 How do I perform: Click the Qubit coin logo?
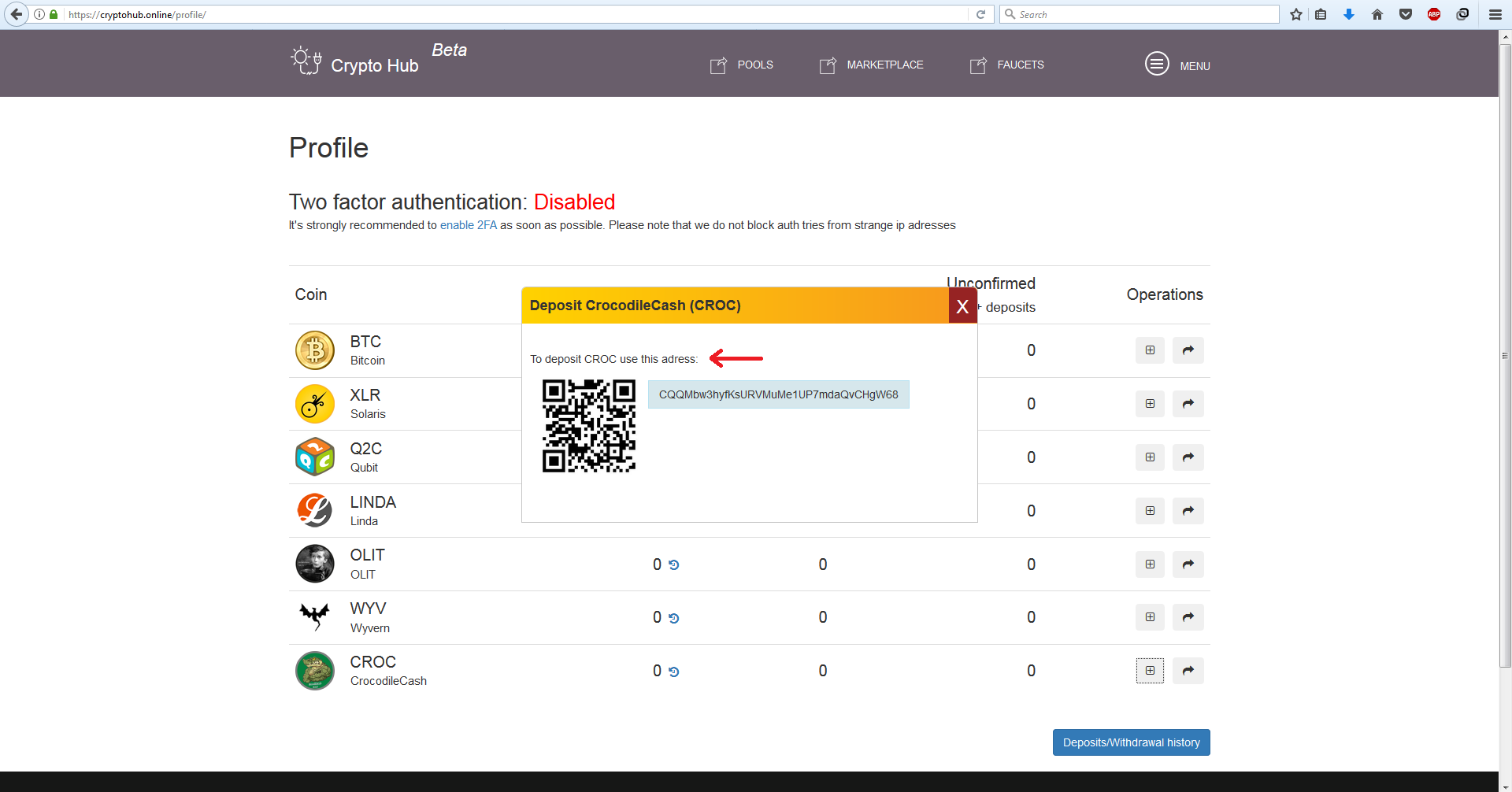(x=315, y=457)
